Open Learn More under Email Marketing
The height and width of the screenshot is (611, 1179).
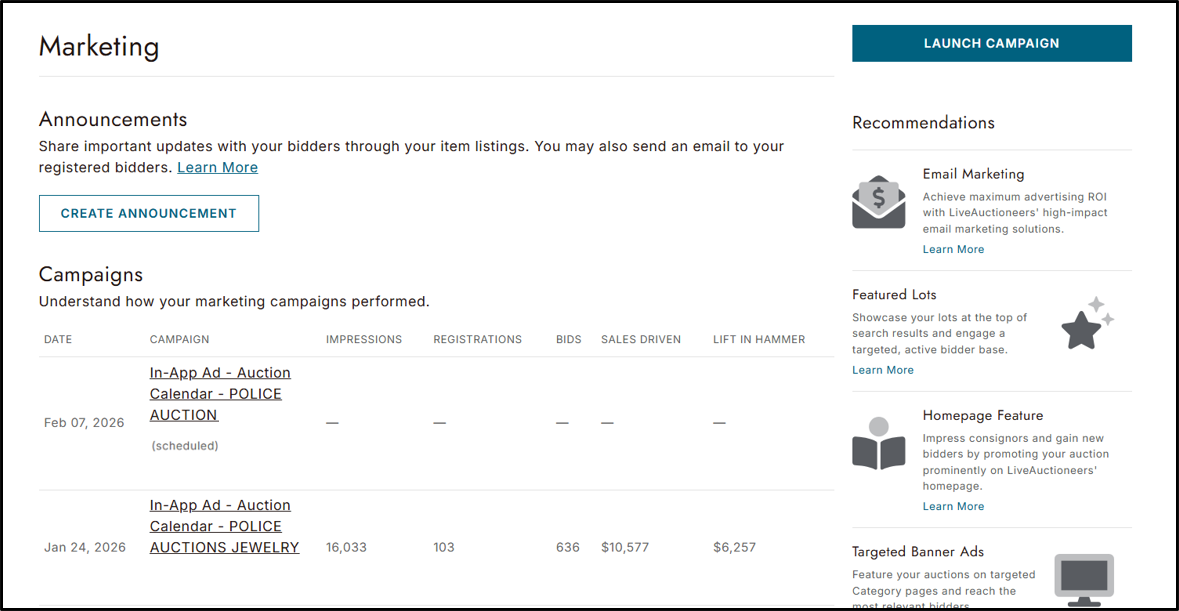pyautogui.click(x=953, y=250)
